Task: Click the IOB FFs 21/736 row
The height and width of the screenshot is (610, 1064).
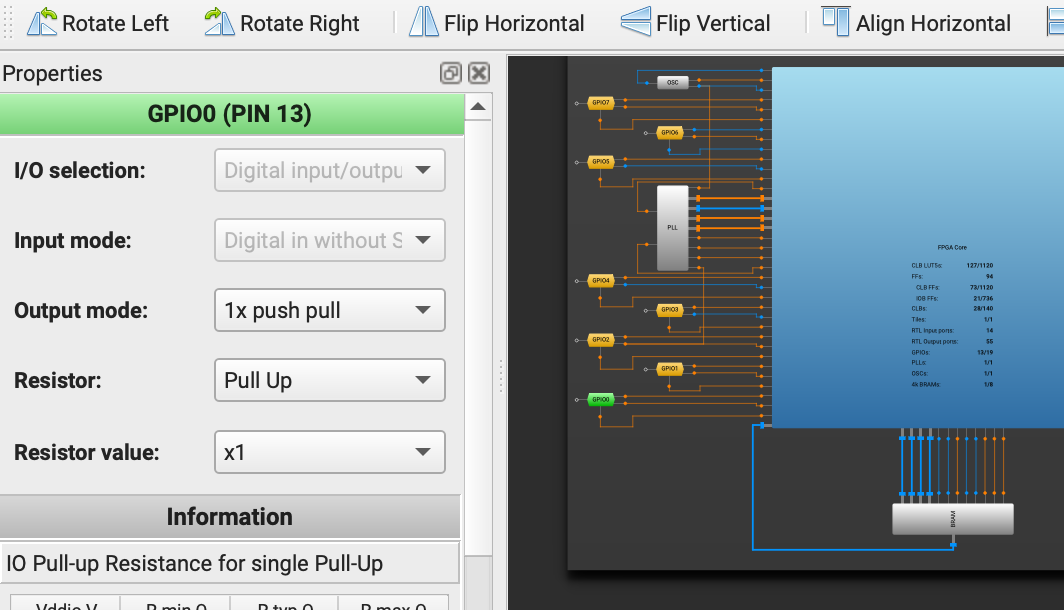Action: (953, 298)
